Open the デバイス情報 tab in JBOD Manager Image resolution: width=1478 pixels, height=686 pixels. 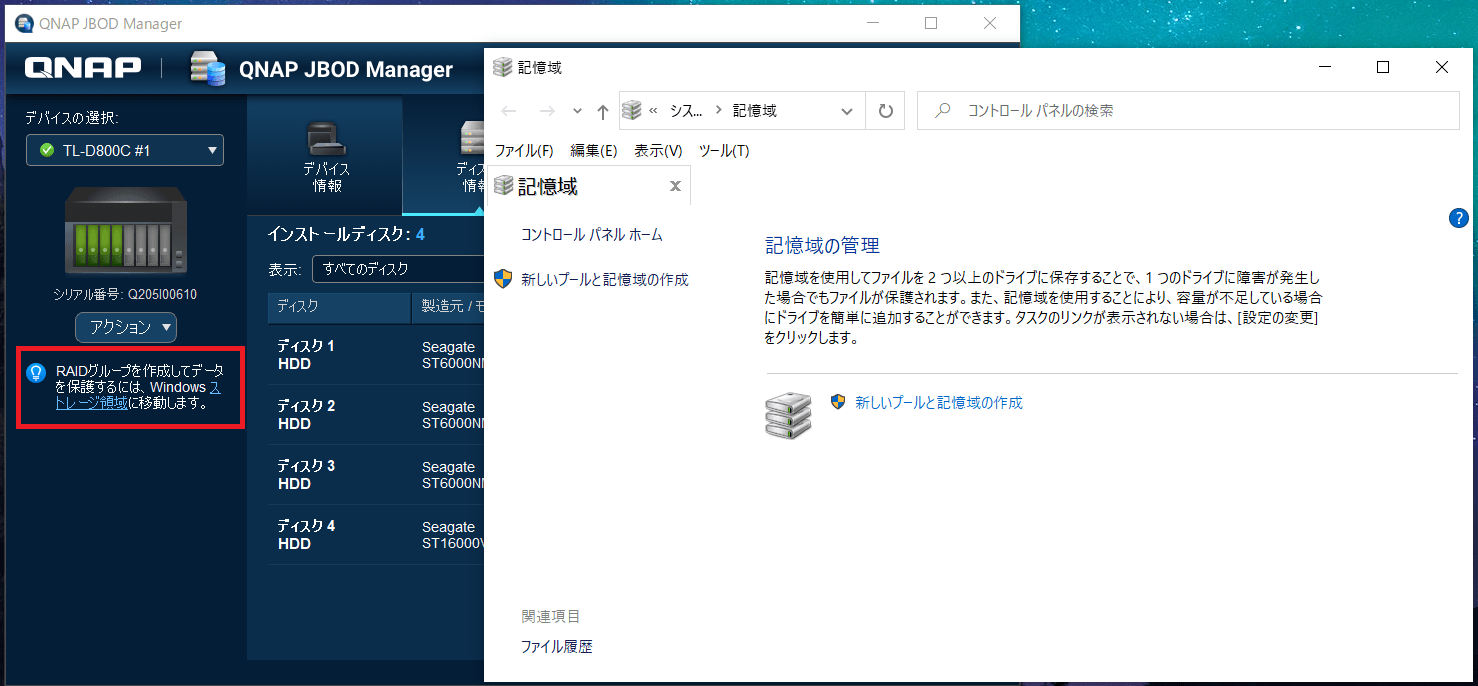[x=325, y=155]
